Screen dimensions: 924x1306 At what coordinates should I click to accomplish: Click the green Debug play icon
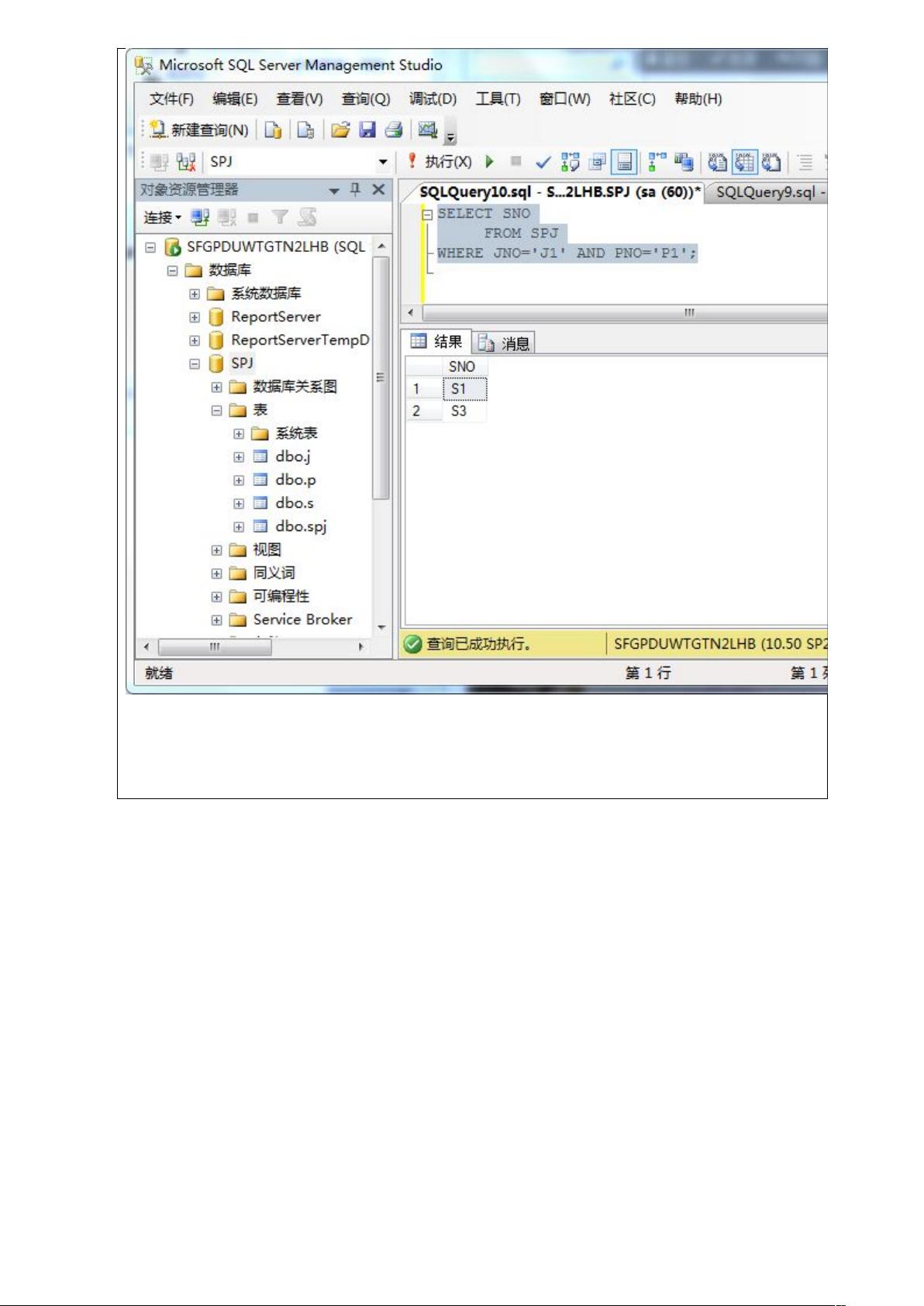point(490,161)
